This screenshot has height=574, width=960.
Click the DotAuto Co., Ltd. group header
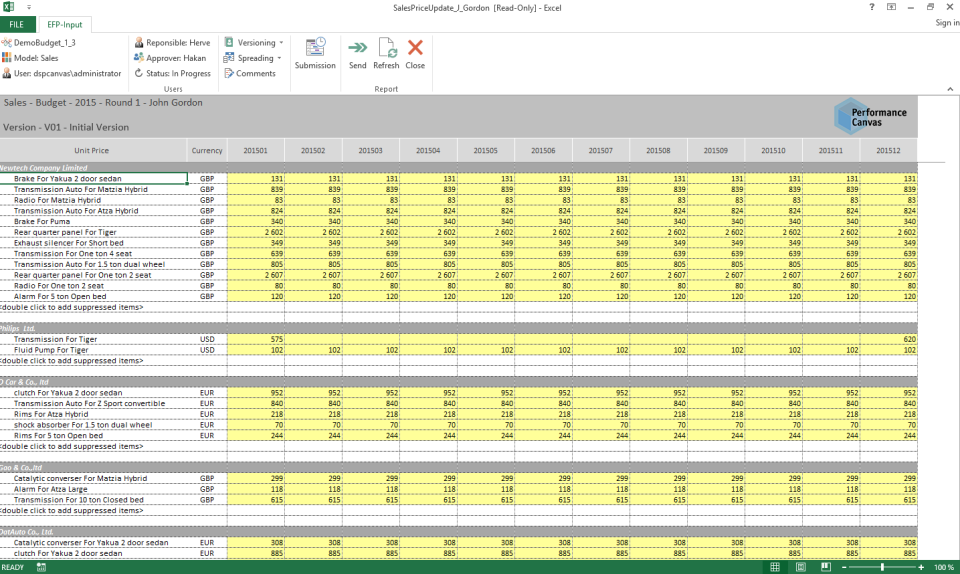[27, 532]
